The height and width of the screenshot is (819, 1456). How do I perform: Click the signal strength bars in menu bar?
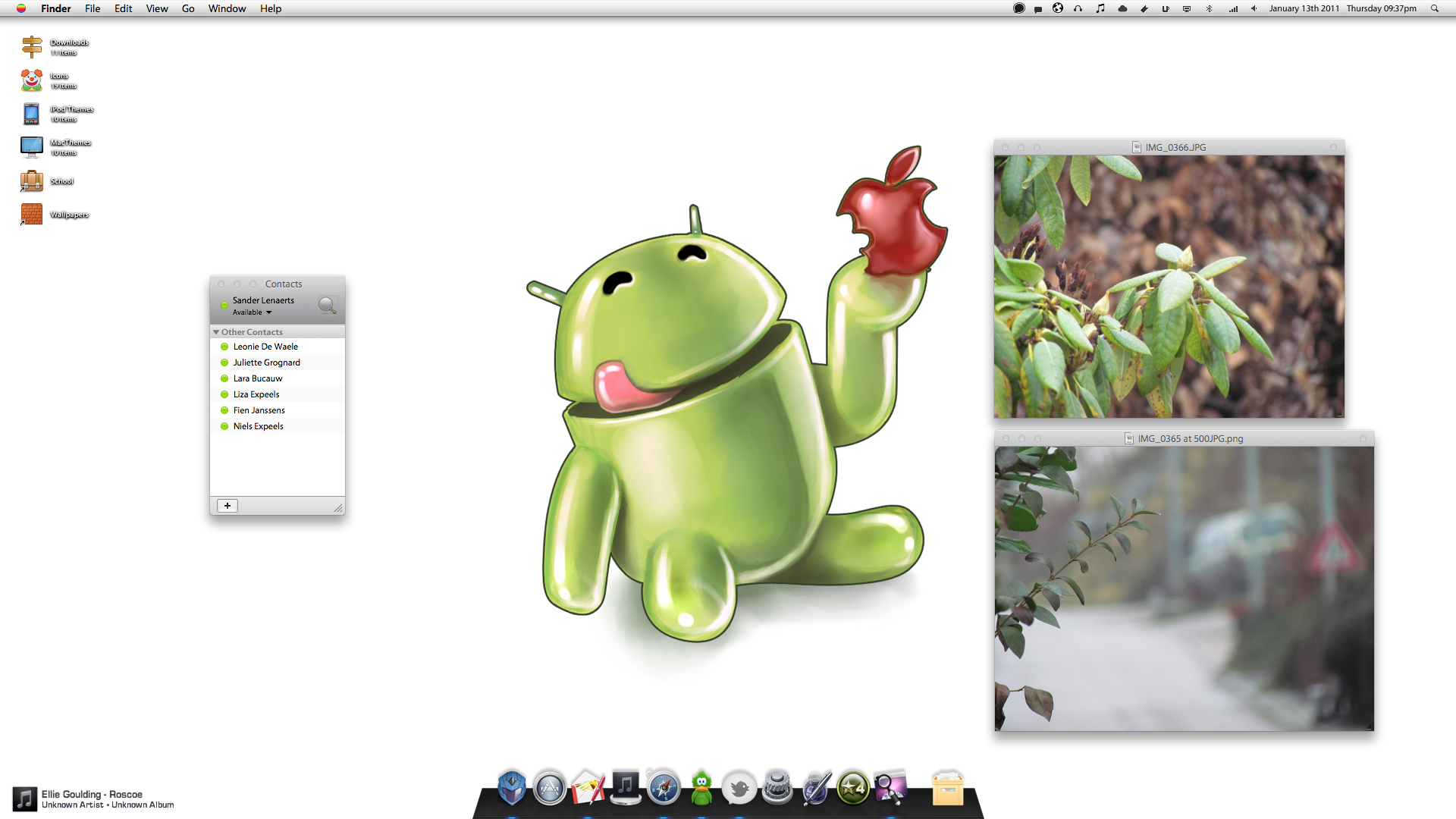click(1233, 8)
